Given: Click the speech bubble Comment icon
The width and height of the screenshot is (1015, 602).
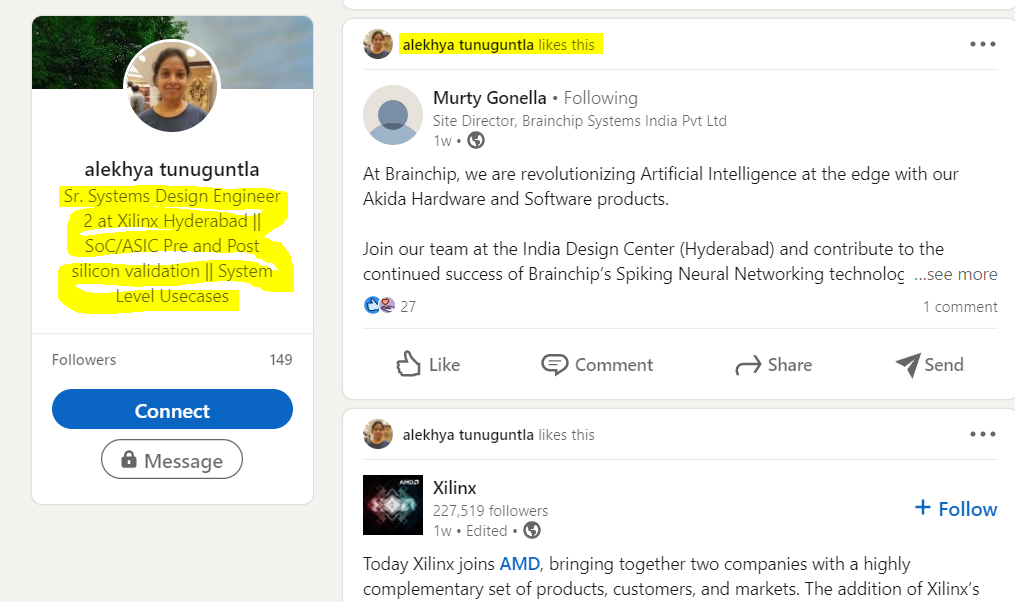Looking at the screenshot, I should coord(555,364).
